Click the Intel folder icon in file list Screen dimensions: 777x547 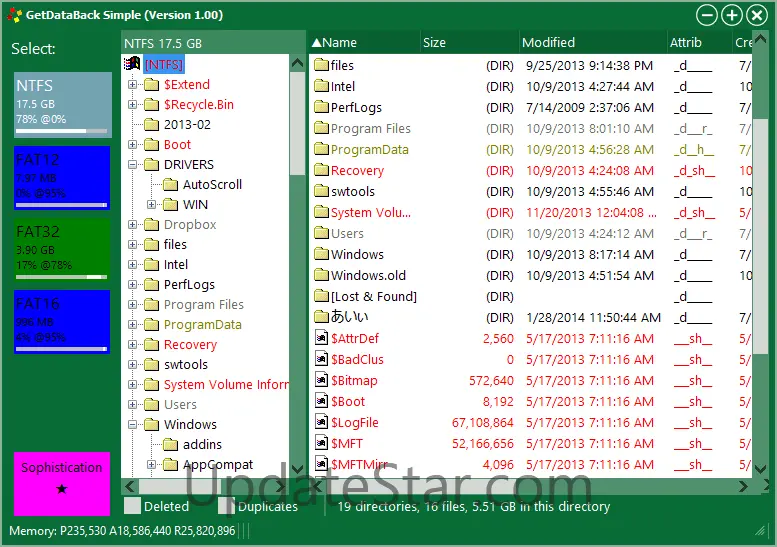(x=322, y=86)
